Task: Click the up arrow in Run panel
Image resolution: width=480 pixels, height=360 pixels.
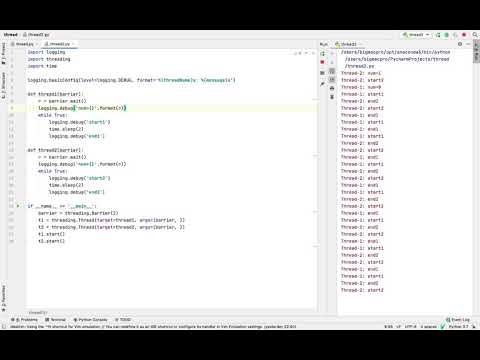Action: pos(332,53)
